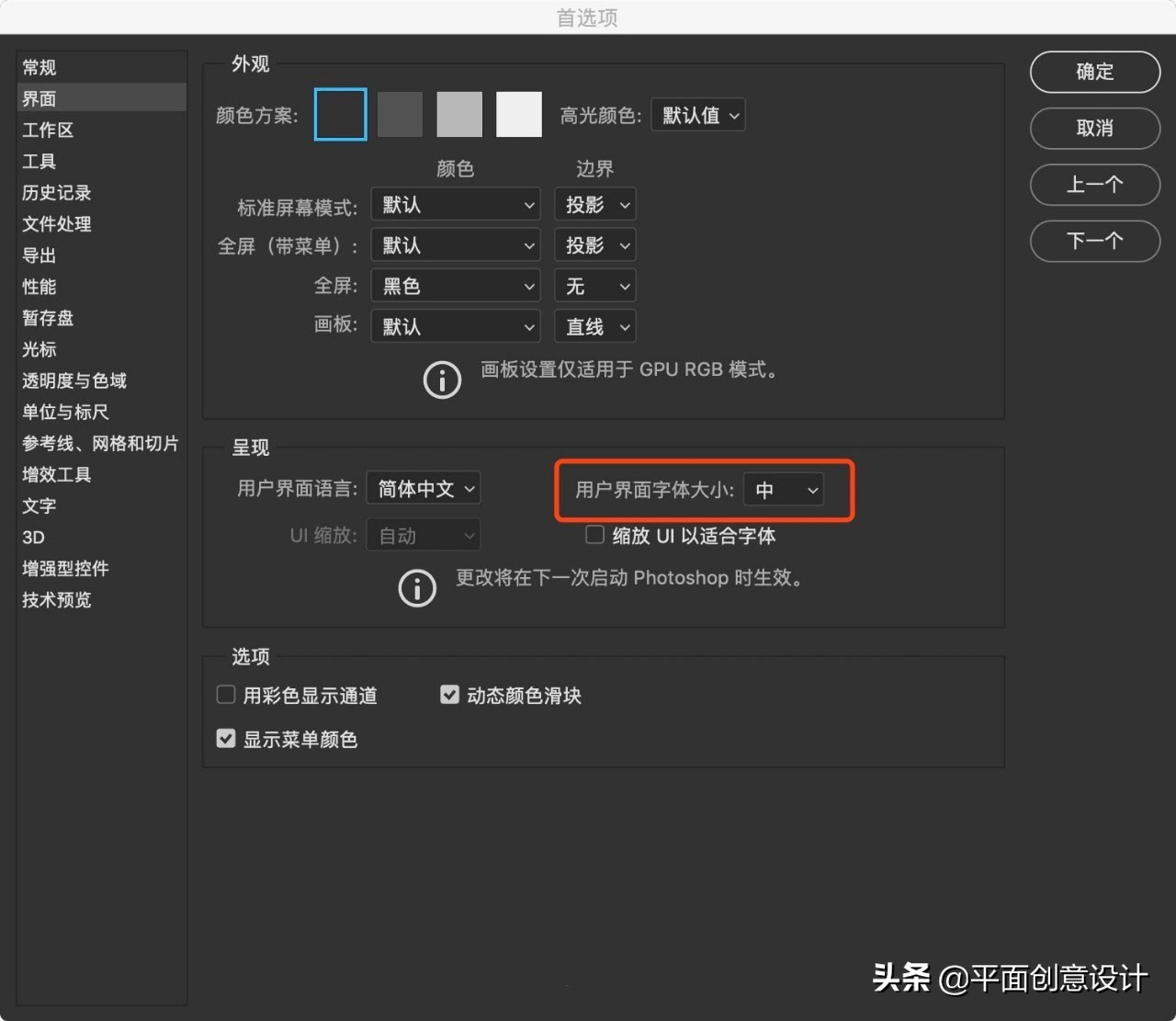This screenshot has width=1176, height=1021.
Task: Click the info icon beside the GPU RGB note
Action: tap(442, 380)
